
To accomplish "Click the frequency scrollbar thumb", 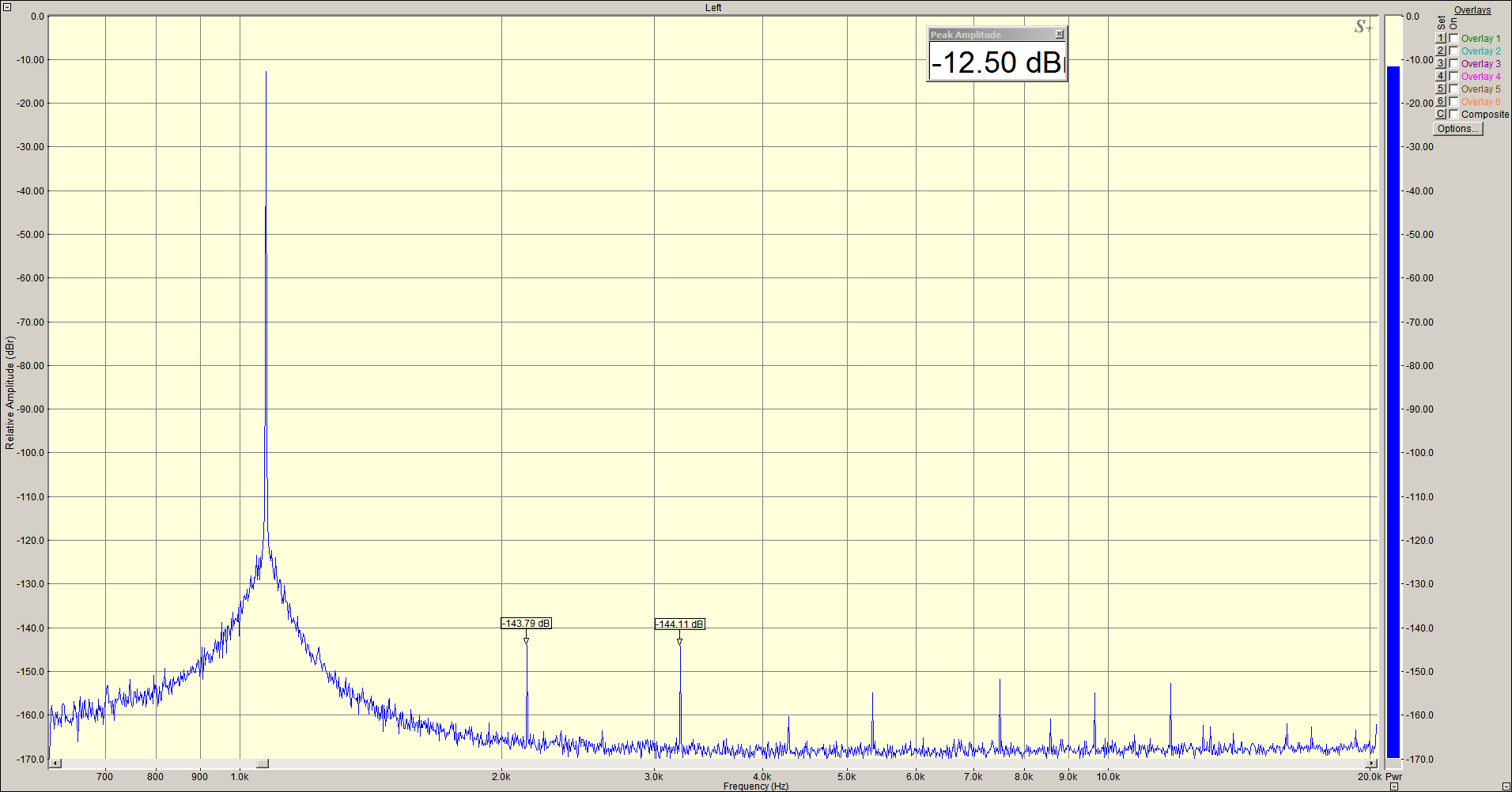I will point(263,764).
